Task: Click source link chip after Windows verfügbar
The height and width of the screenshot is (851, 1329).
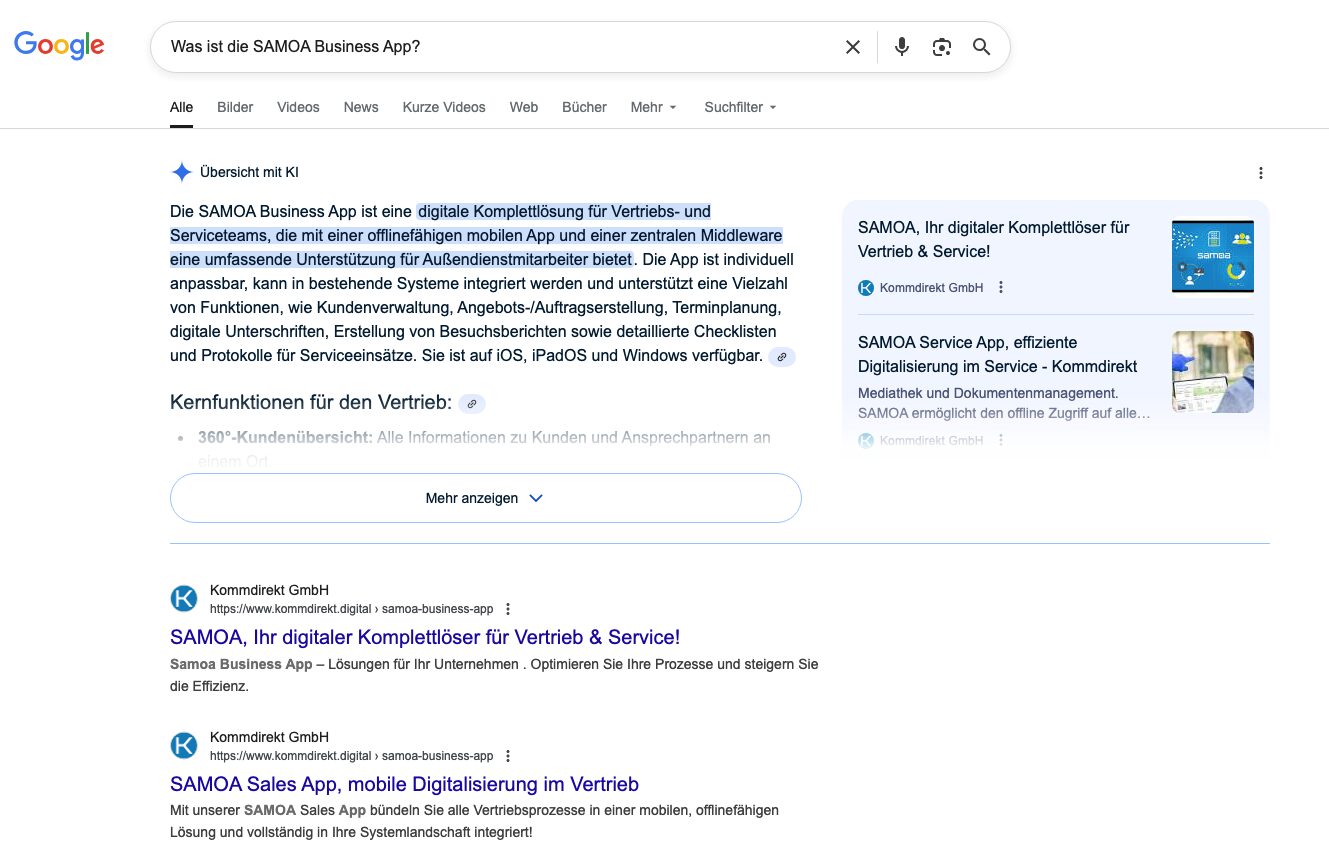Action: pos(782,357)
